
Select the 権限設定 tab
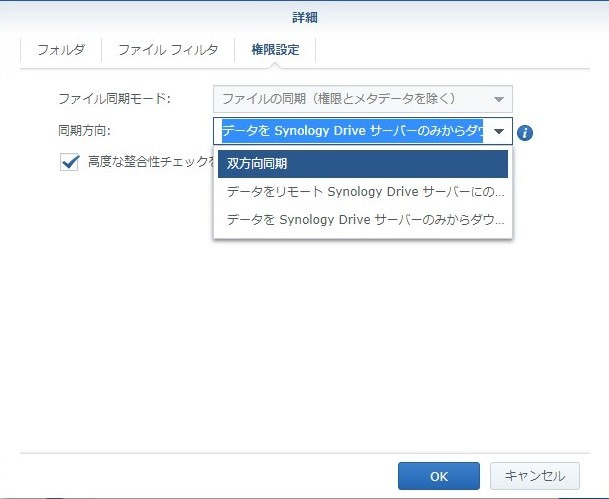tap(274, 49)
